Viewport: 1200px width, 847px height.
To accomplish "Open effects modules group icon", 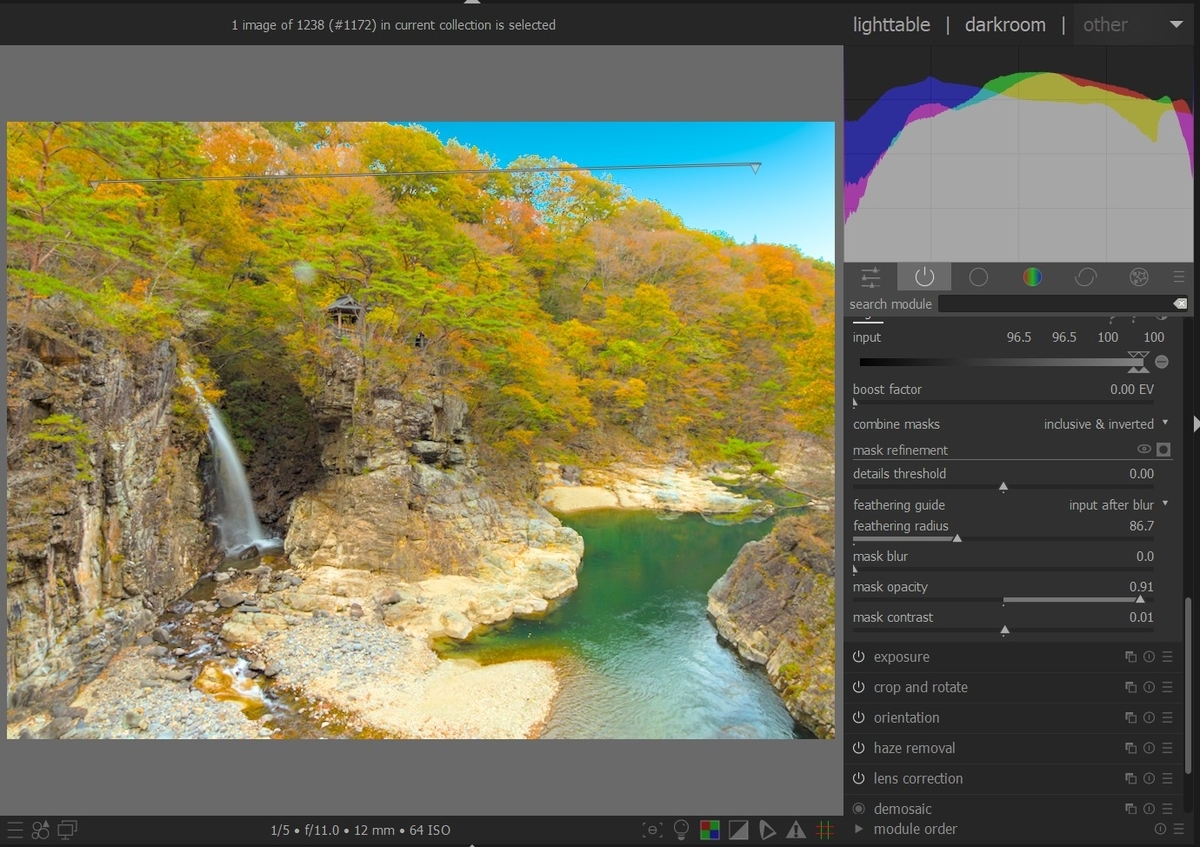I will (x=1138, y=277).
